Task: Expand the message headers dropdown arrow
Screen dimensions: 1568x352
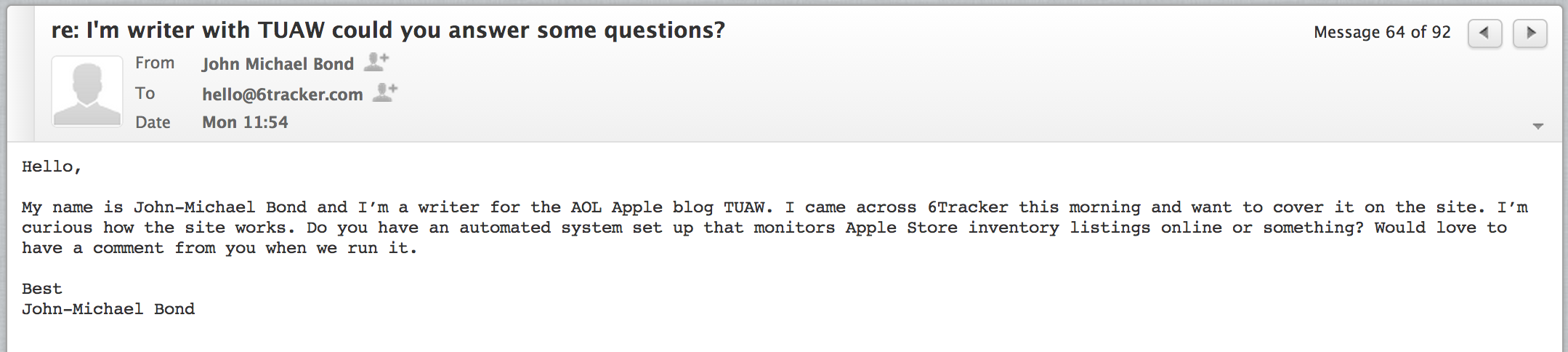Action: coord(1537,126)
